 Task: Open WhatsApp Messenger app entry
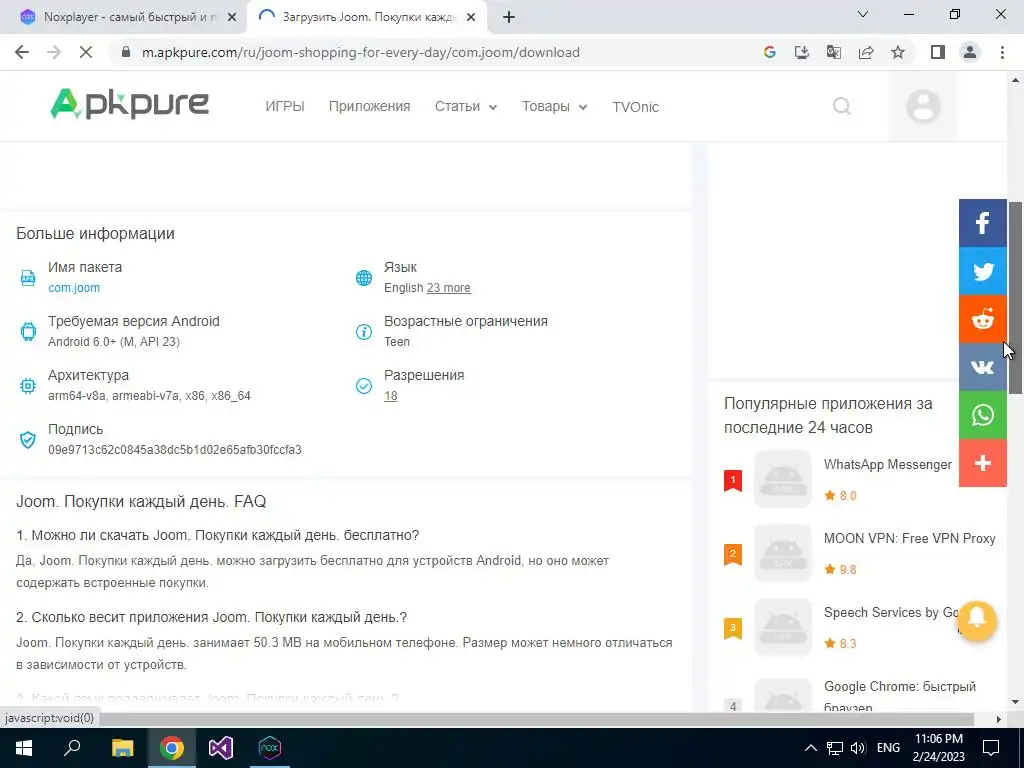[888, 464]
